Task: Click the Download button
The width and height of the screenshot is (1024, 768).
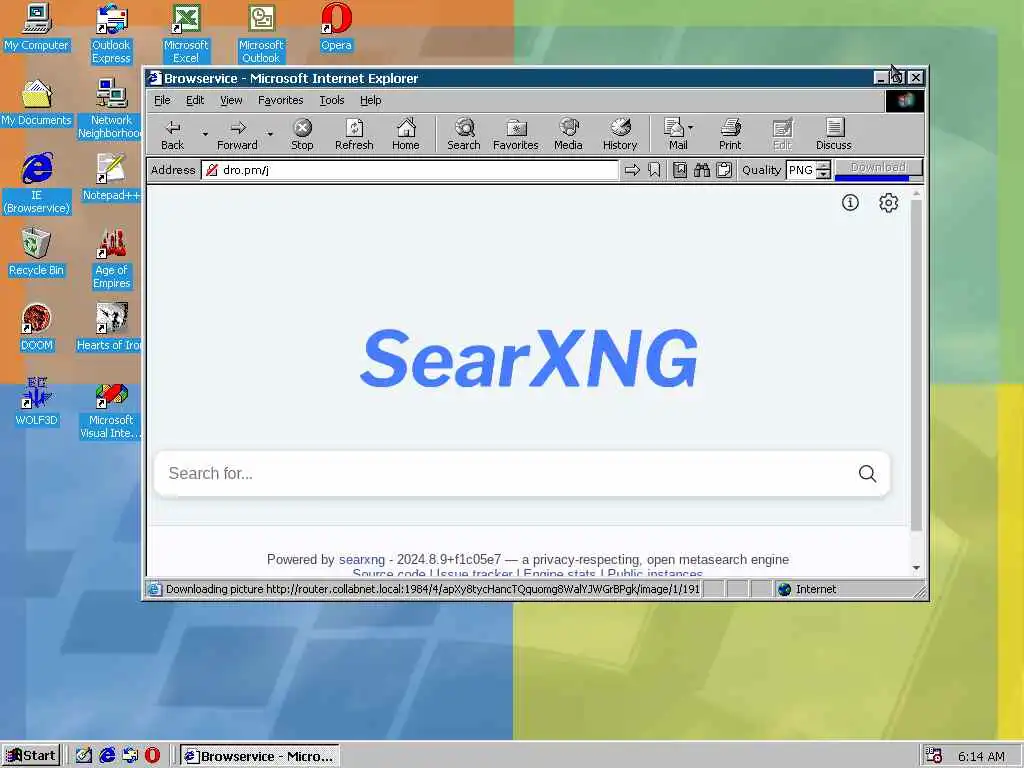Action: (x=878, y=167)
